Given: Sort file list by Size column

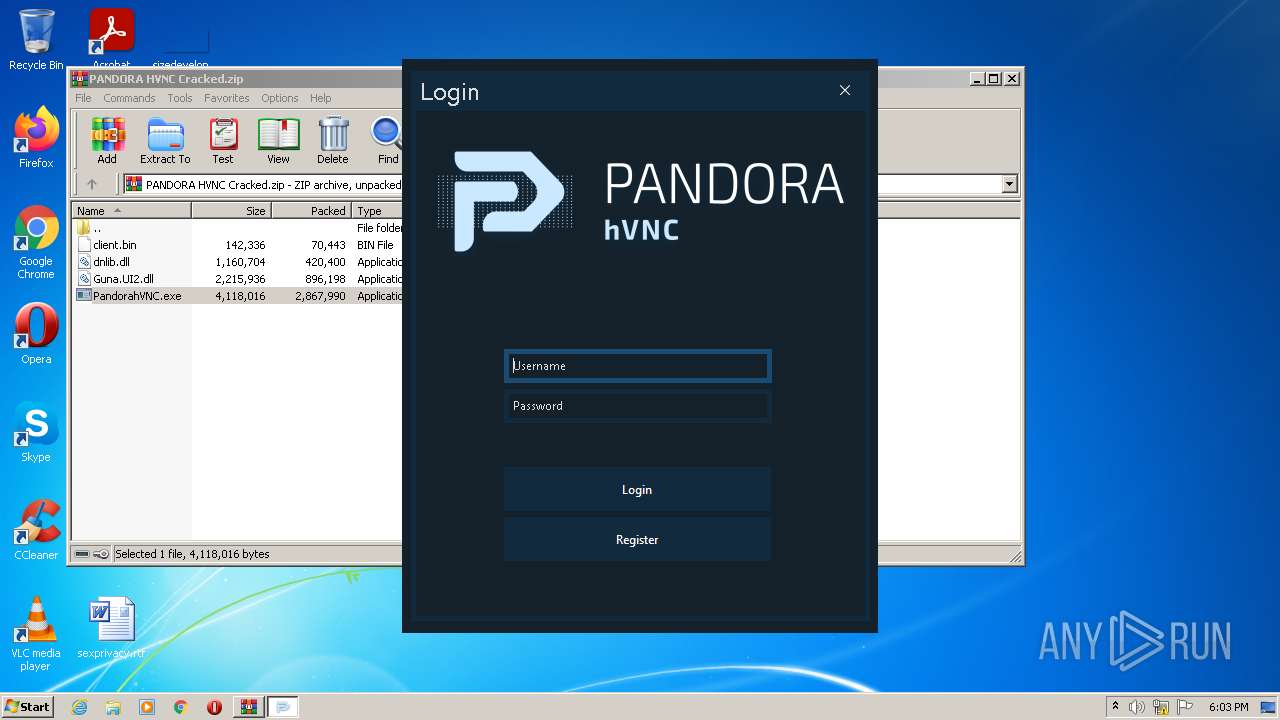Looking at the screenshot, I should (x=231, y=211).
